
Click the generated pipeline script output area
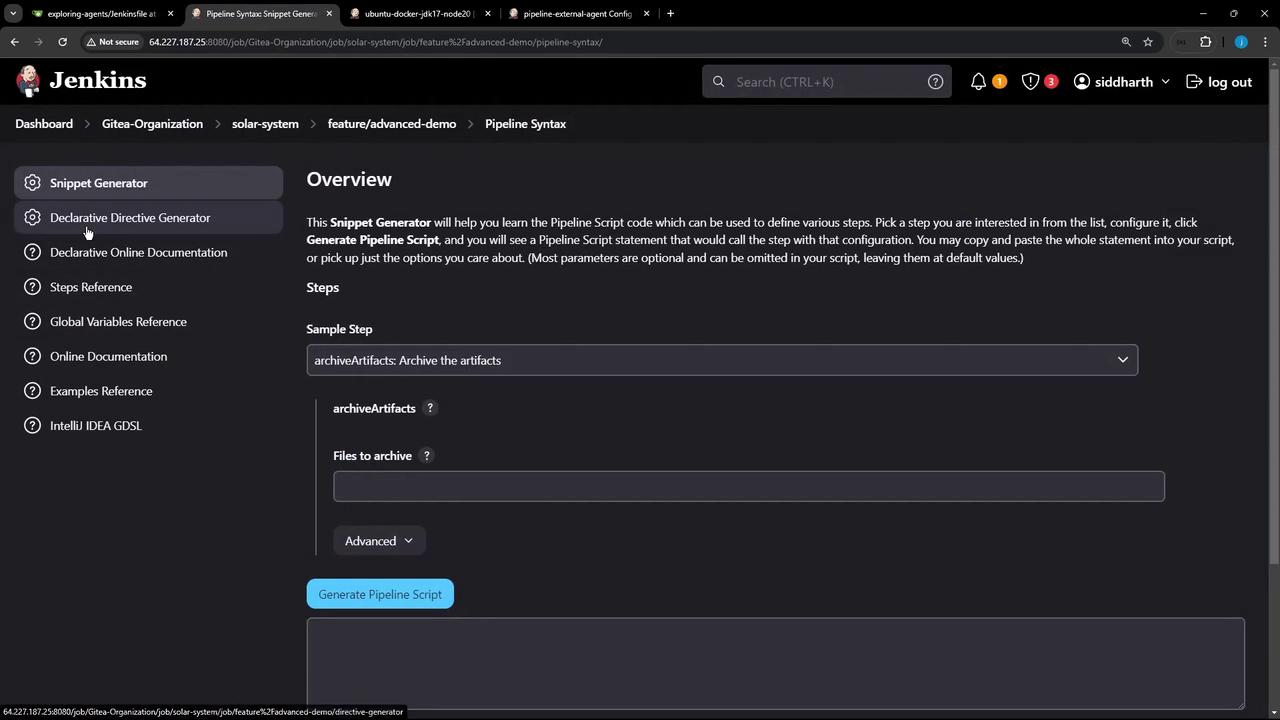point(776,664)
